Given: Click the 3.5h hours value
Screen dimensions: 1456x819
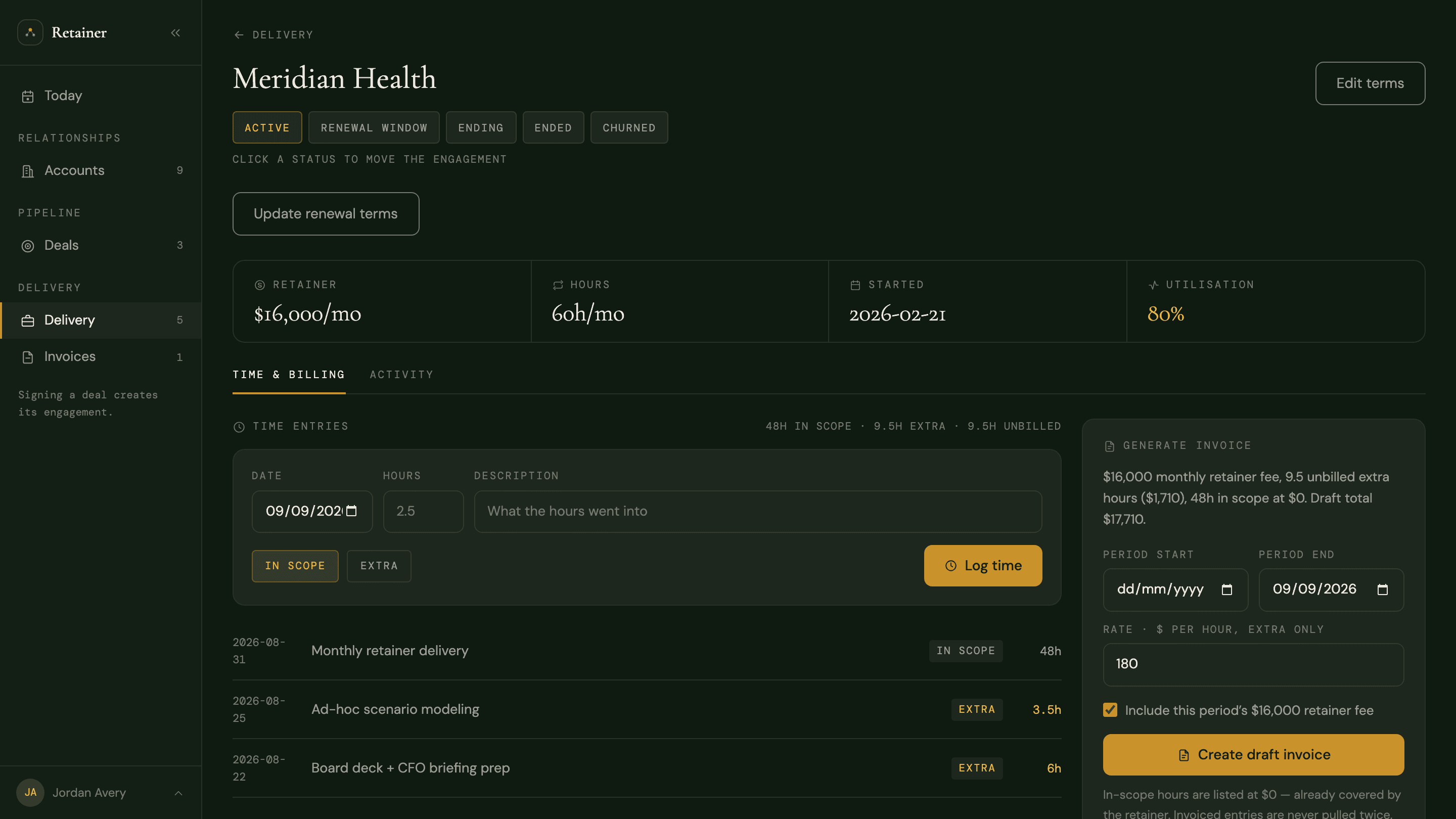Looking at the screenshot, I should (x=1047, y=710).
